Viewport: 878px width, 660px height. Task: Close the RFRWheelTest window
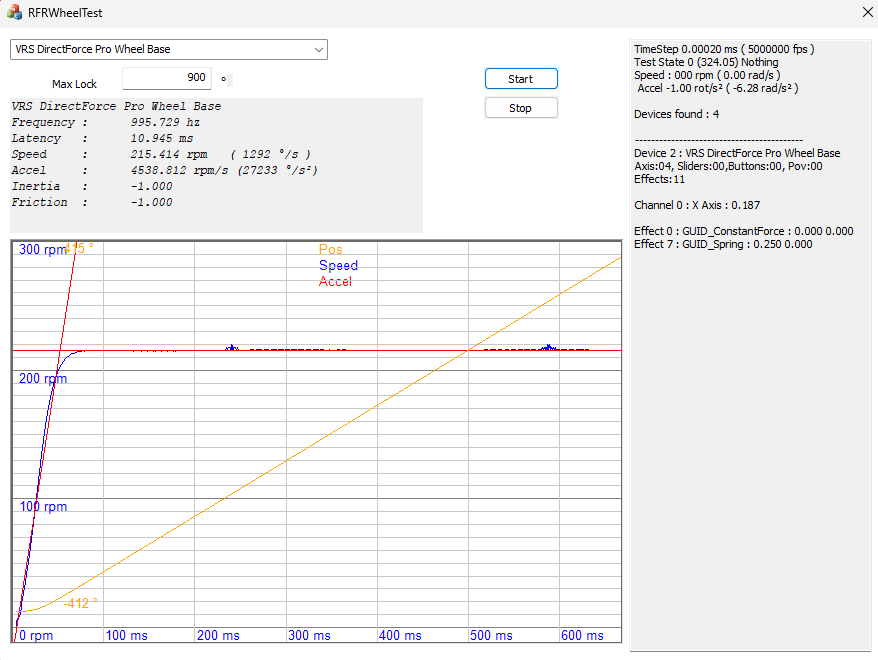867,12
